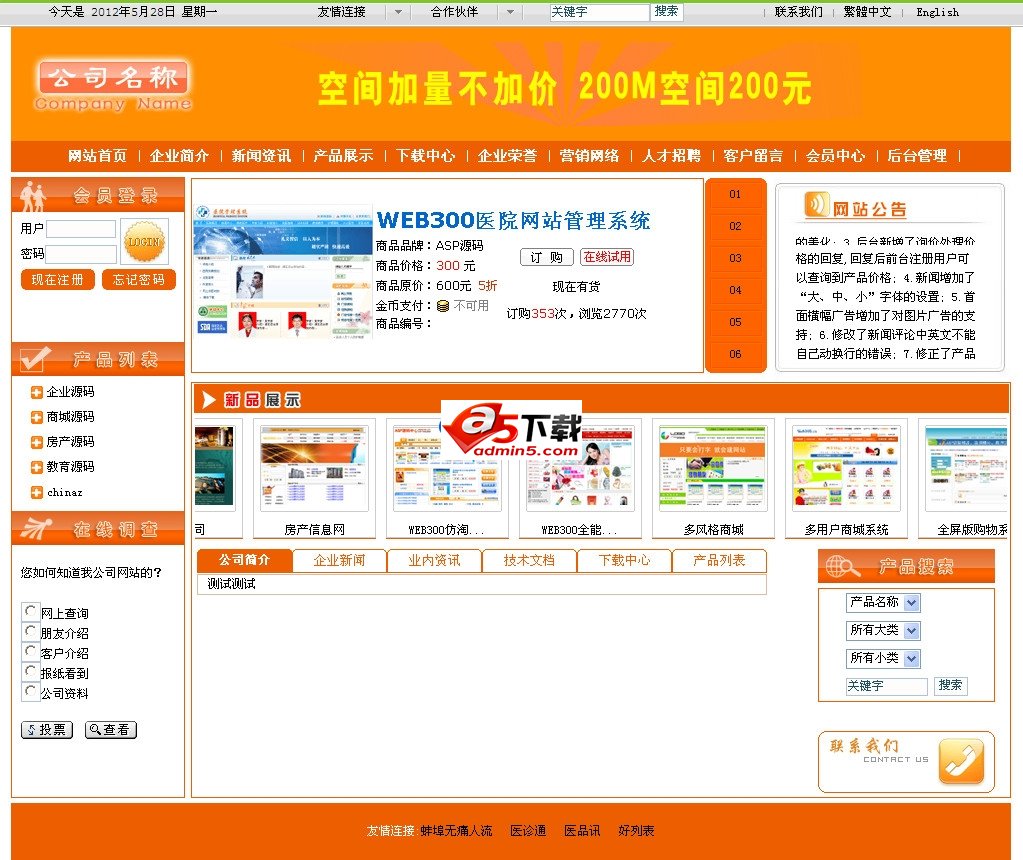
Task: Open the 医诊通 footer link
Action: point(528,831)
